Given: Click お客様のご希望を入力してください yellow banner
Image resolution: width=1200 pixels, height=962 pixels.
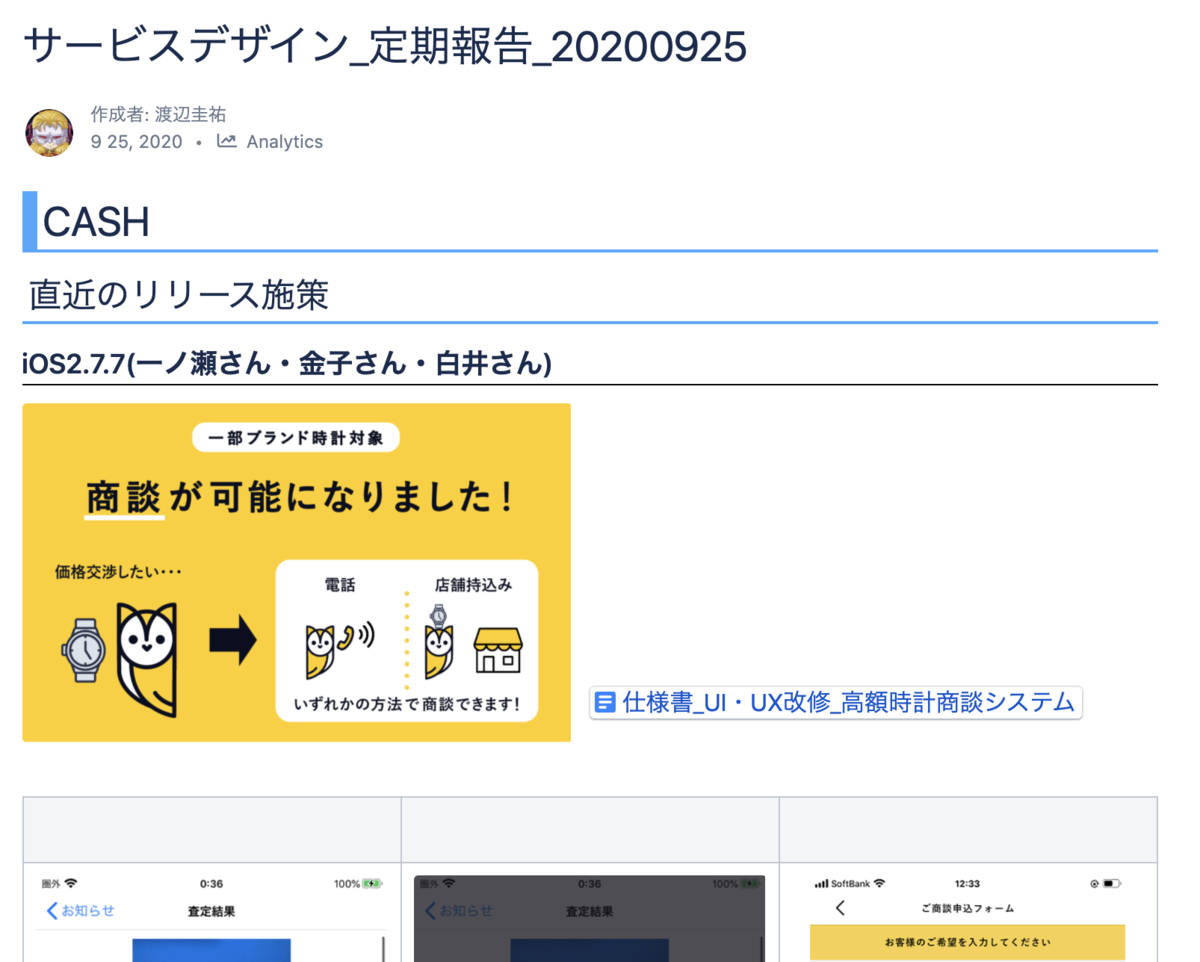Looking at the screenshot, I should (968, 942).
